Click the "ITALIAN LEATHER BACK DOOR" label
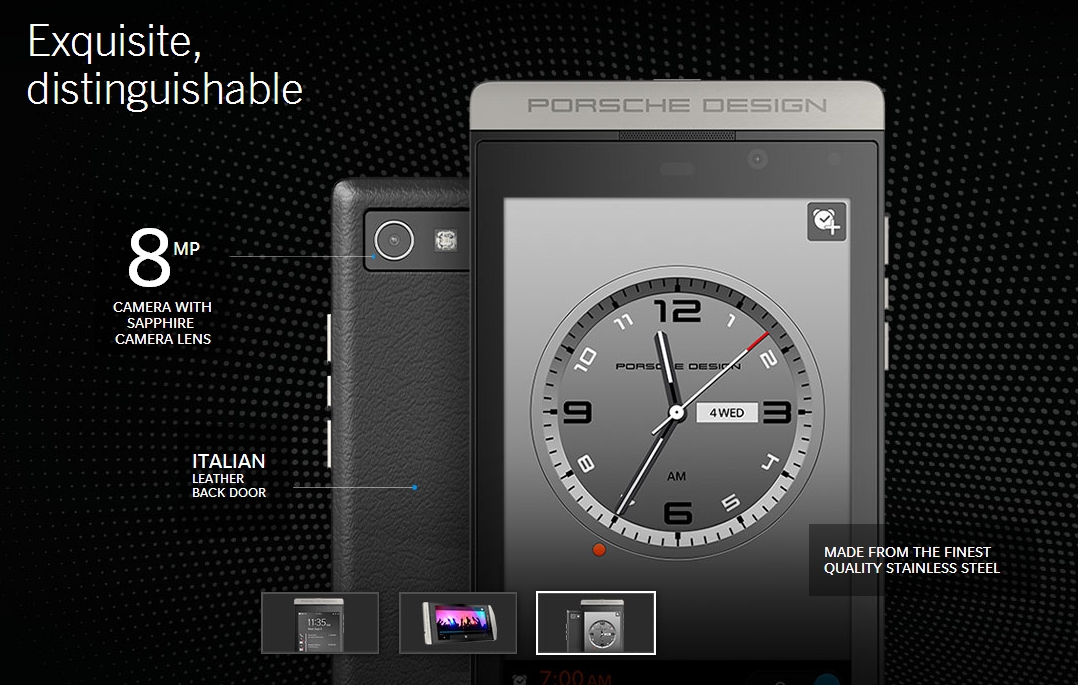The width and height of the screenshot is (1078, 685). point(229,475)
